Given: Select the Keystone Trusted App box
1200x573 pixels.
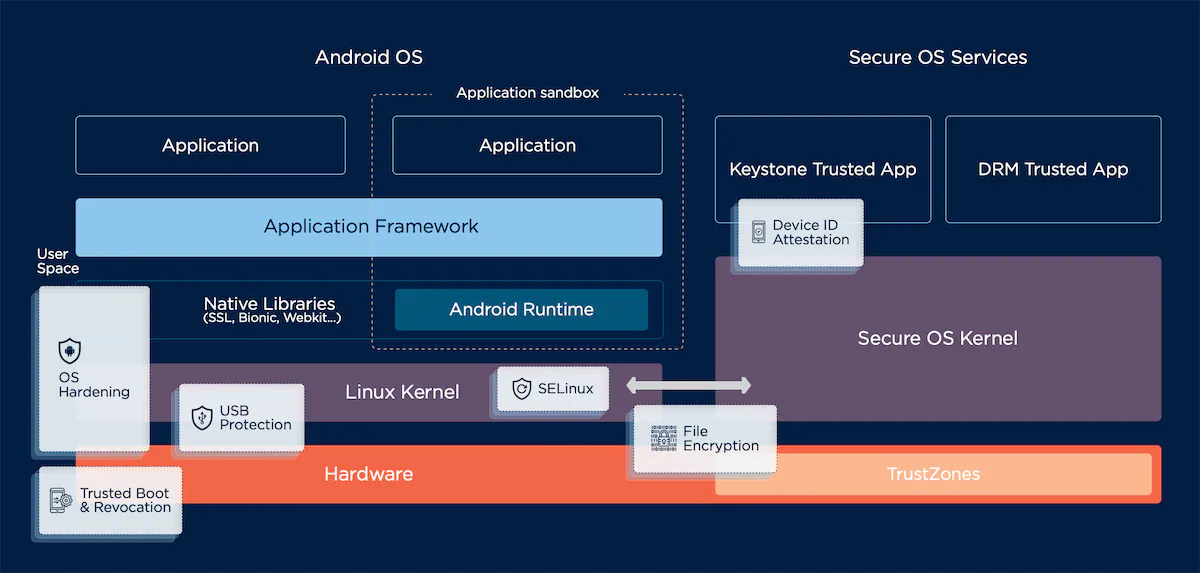Looking at the screenshot, I should click(x=823, y=169).
